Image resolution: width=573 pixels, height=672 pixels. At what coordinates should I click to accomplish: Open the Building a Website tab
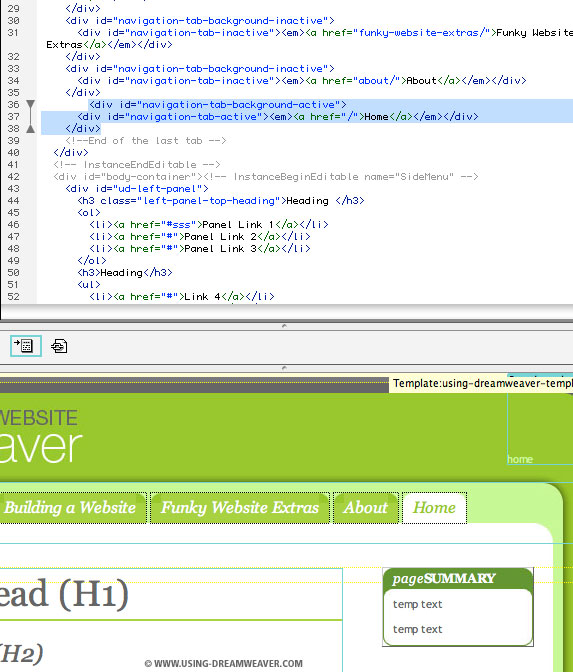[x=71, y=508]
